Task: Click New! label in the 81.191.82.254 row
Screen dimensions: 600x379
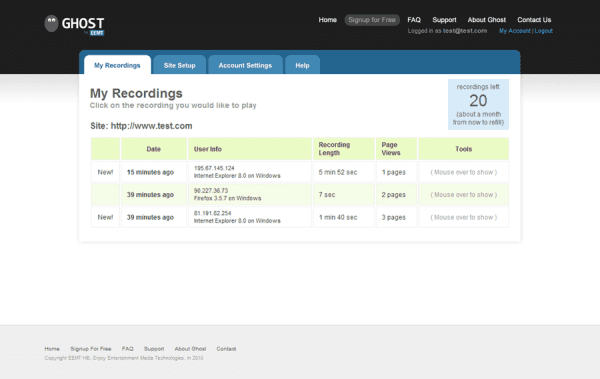Action: (x=105, y=217)
